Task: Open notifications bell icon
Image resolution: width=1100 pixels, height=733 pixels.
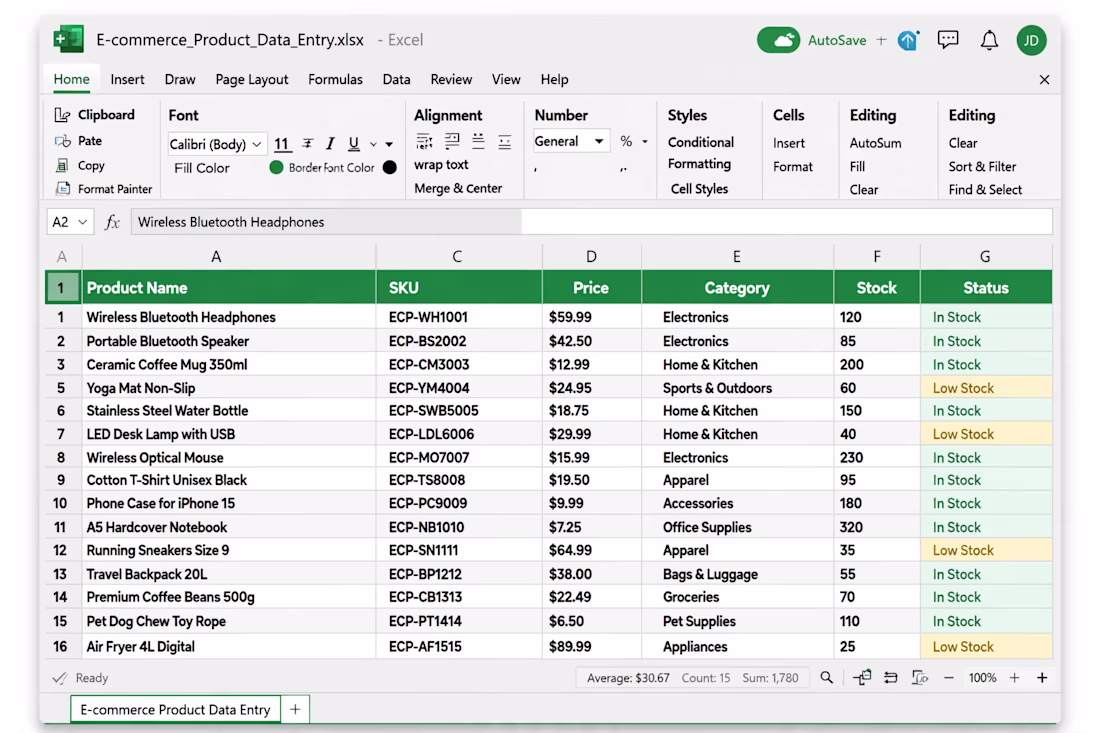Action: 989,40
